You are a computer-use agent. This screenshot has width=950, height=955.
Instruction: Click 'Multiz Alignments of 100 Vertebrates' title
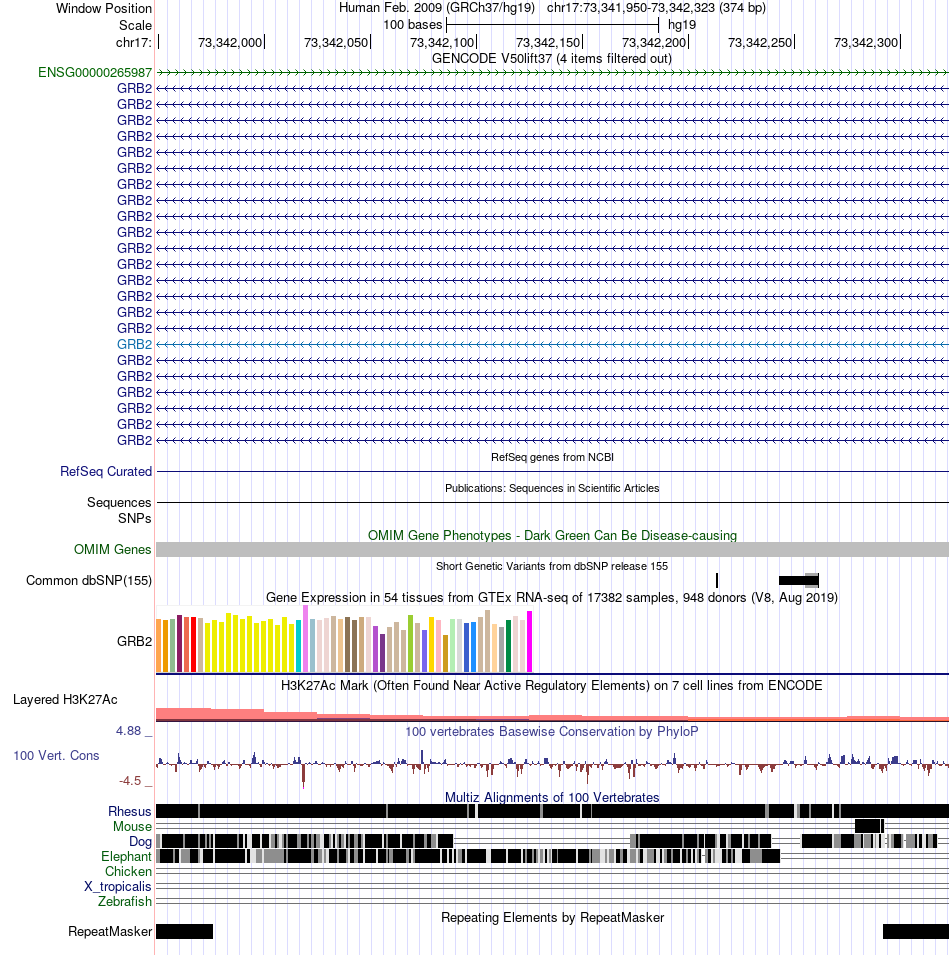click(552, 797)
